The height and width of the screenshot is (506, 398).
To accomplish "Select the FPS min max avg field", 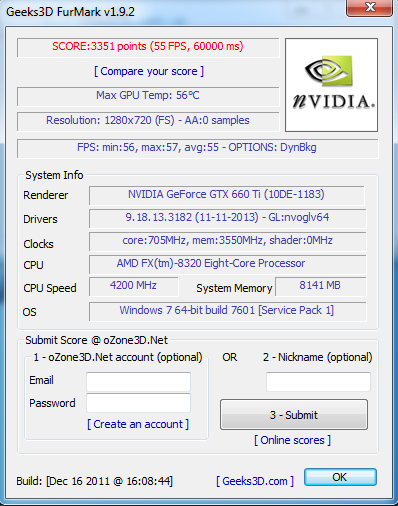I will click(x=198, y=148).
